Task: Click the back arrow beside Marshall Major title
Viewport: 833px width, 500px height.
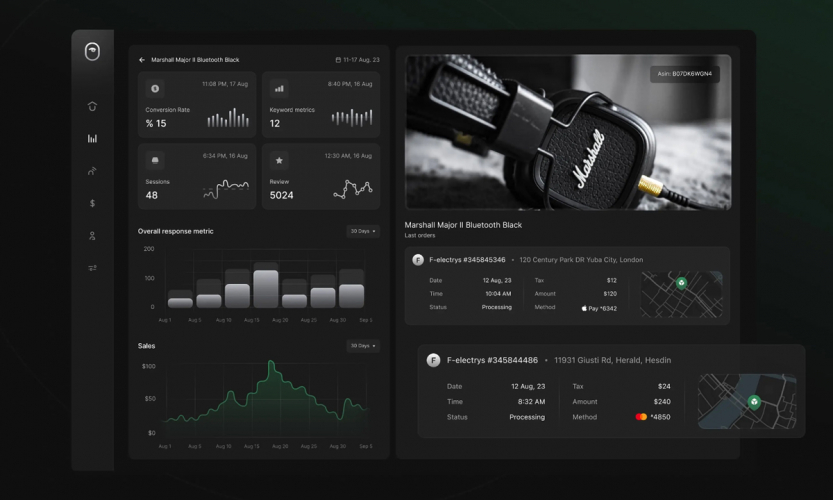Action: point(142,60)
